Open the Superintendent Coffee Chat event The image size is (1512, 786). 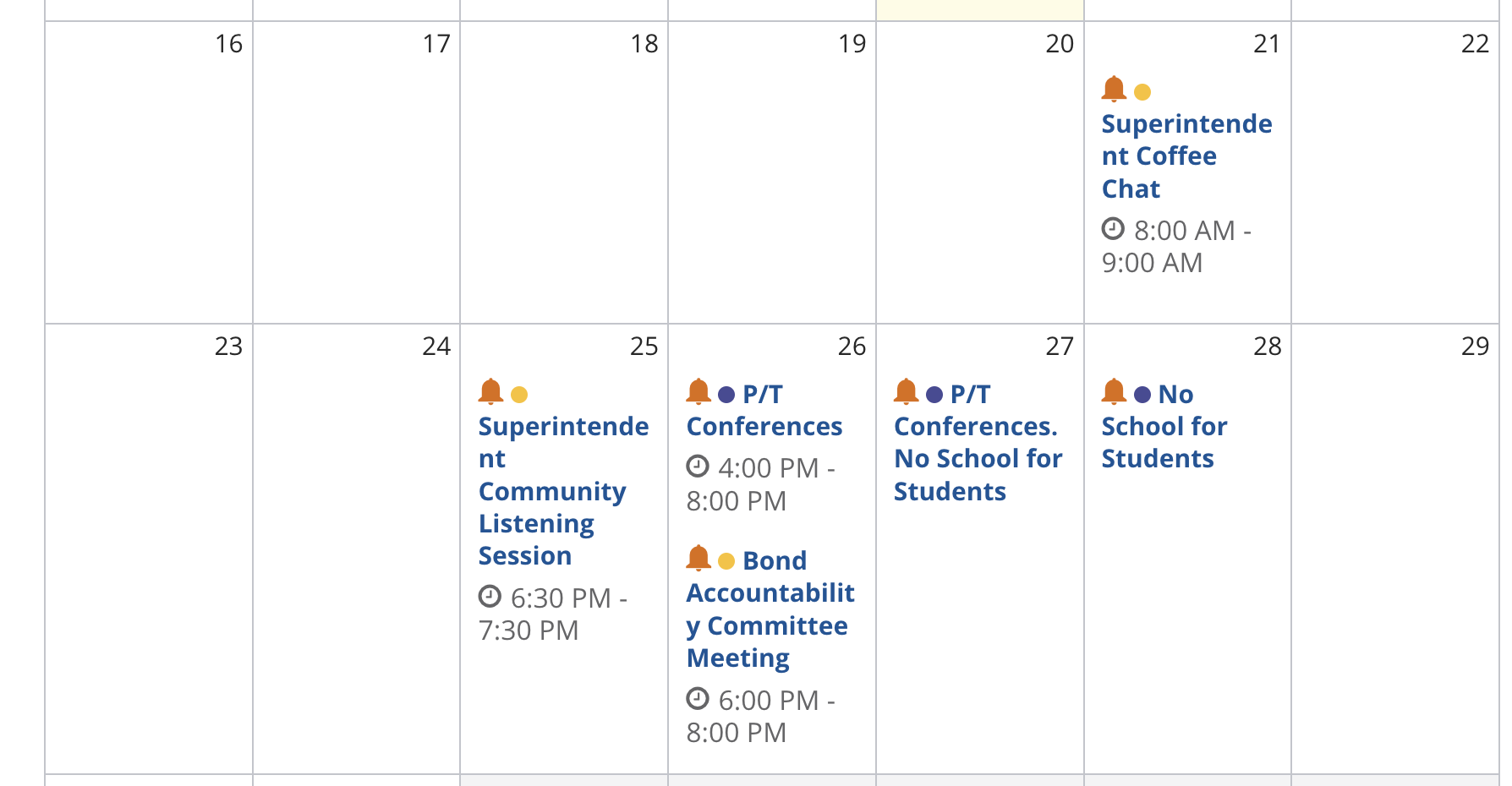[1185, 156]
